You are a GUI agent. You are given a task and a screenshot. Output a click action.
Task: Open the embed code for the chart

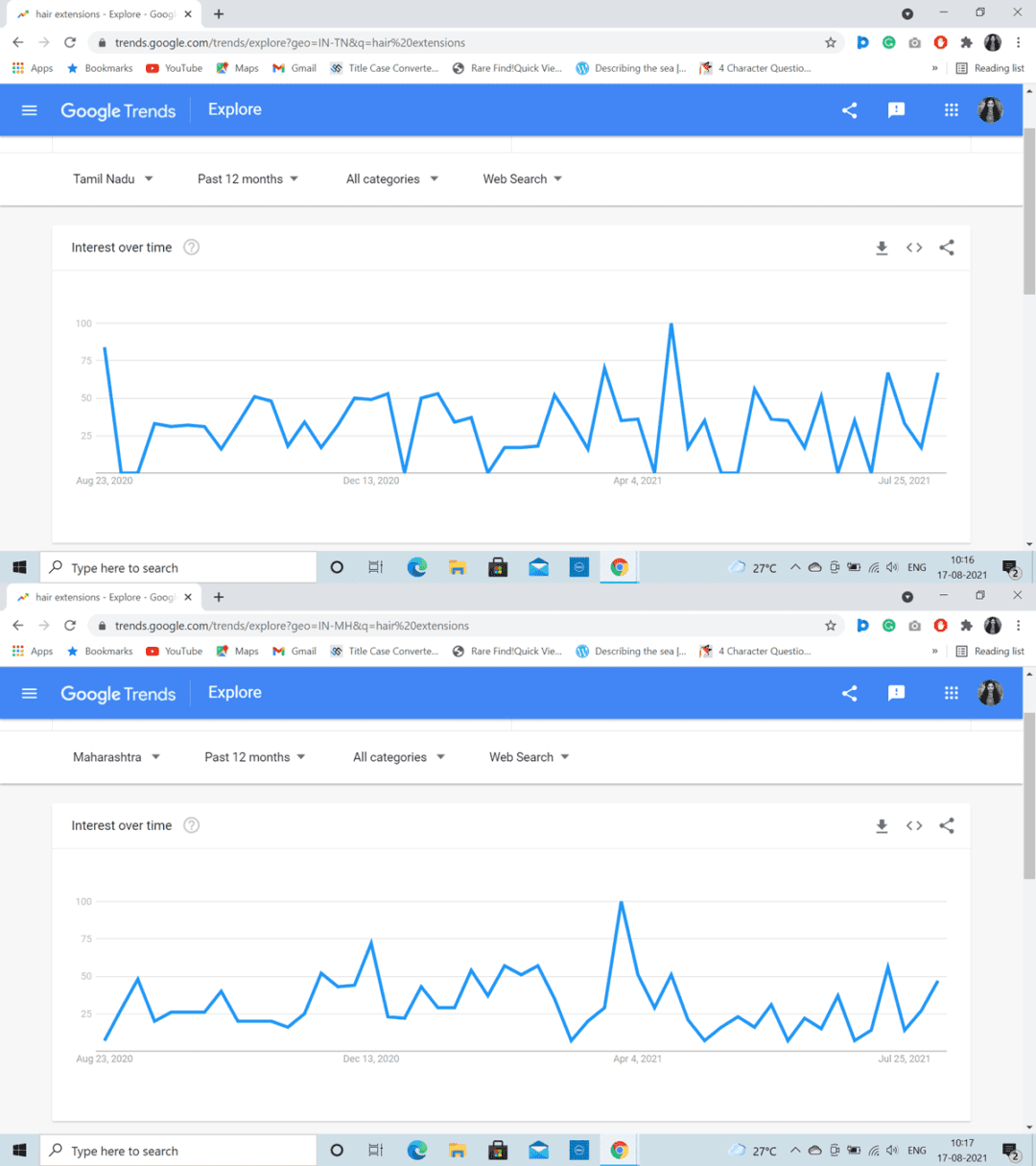pos(913,248)
